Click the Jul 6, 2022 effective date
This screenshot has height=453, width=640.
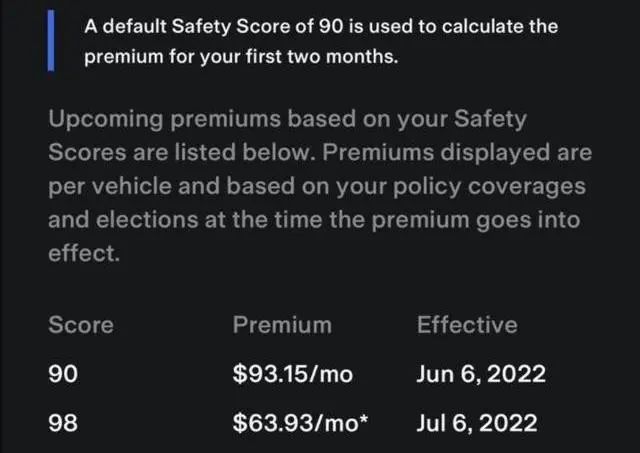point(477,423)
